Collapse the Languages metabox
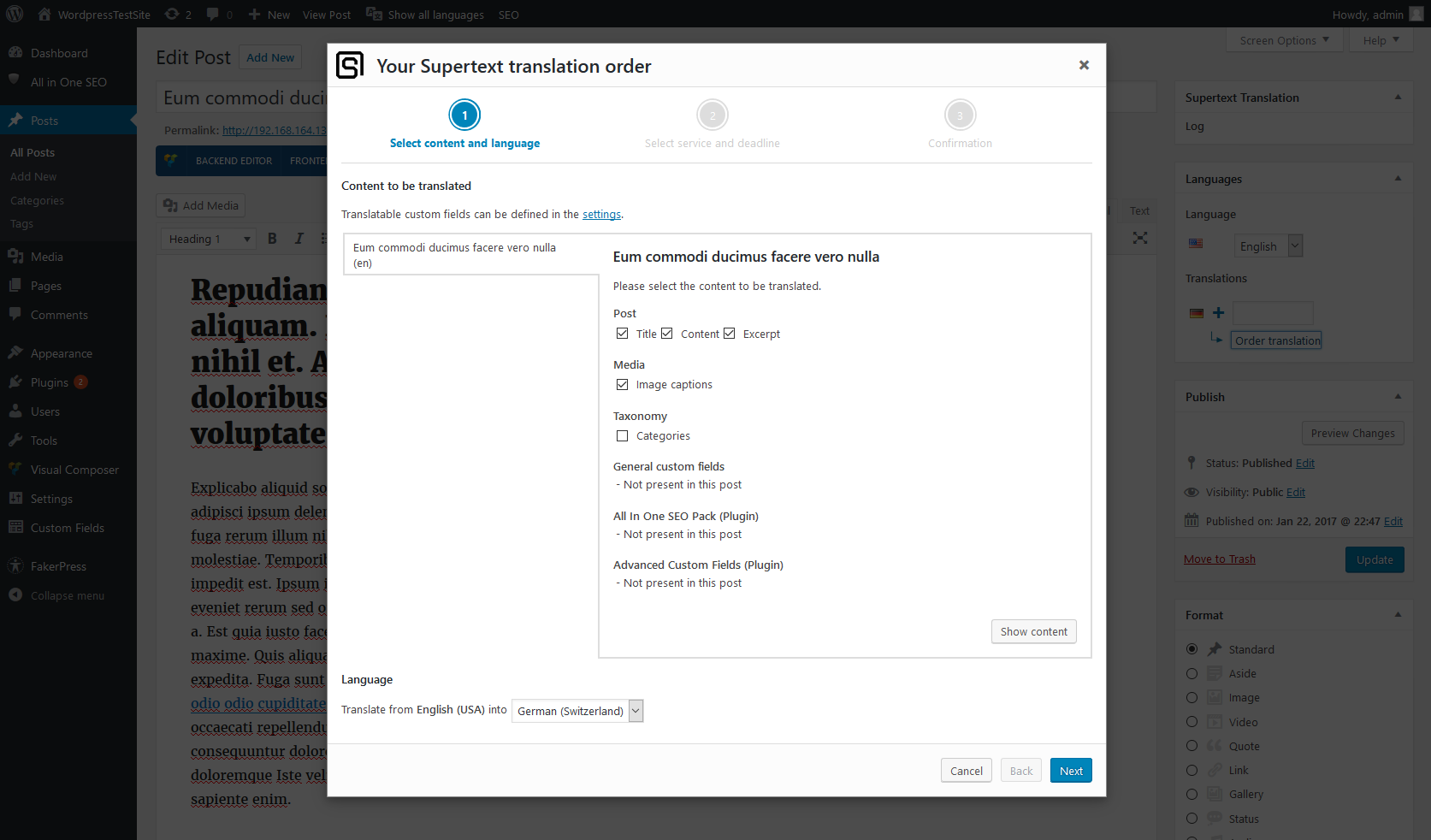1431x840 pixels. click(x=1398, y=179)
